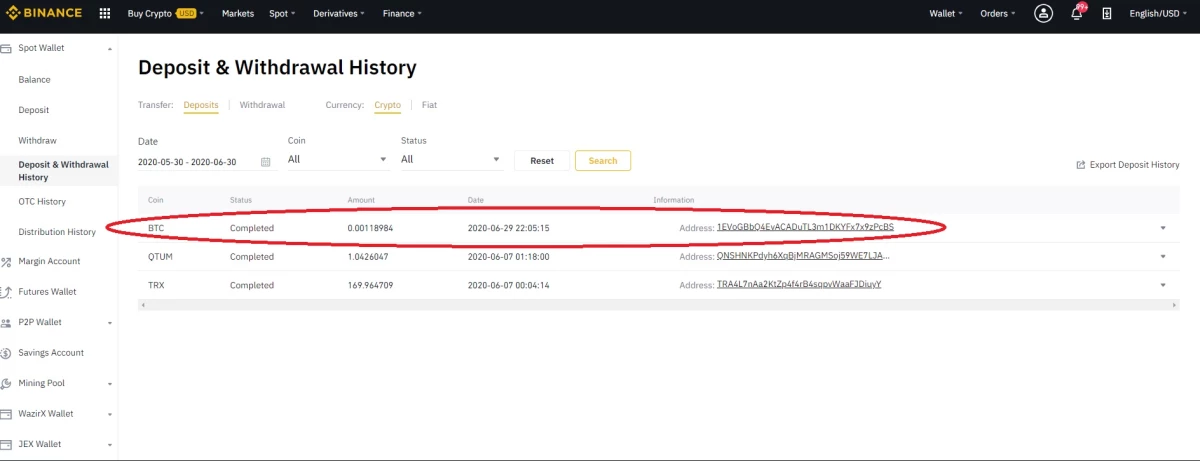Open the user profile icon

click(x=1044, y=14)
